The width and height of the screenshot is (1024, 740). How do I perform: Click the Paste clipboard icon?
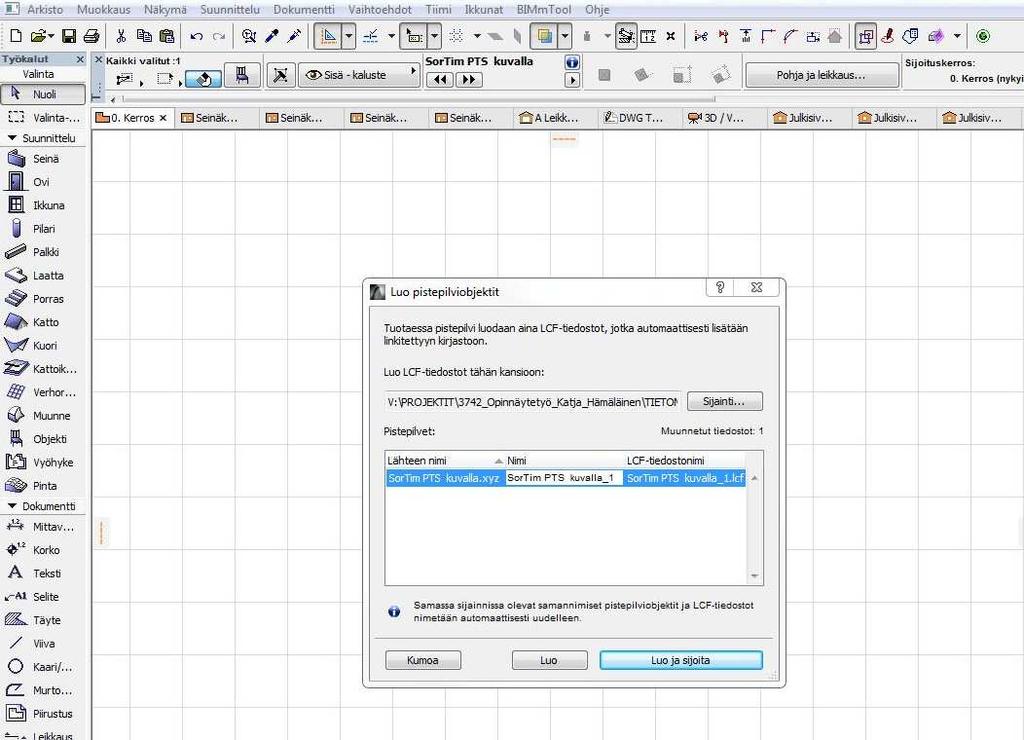pos(167,36)
